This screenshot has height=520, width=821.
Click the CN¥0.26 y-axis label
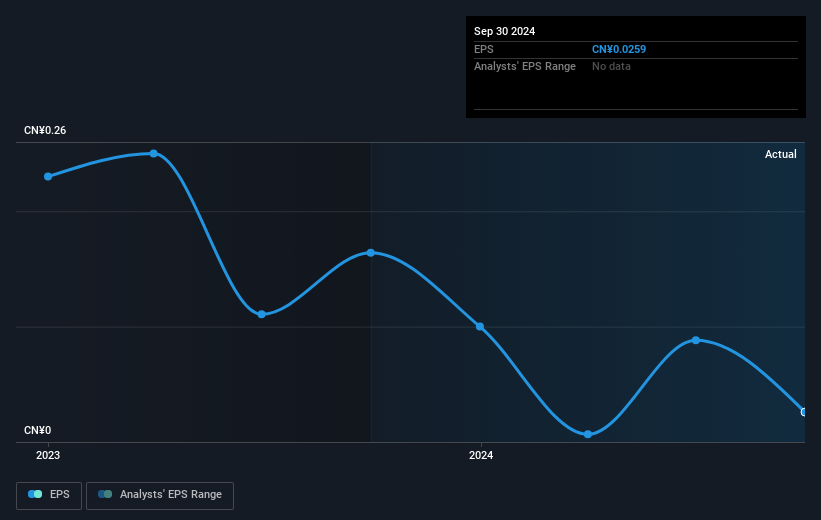point(45,130)
